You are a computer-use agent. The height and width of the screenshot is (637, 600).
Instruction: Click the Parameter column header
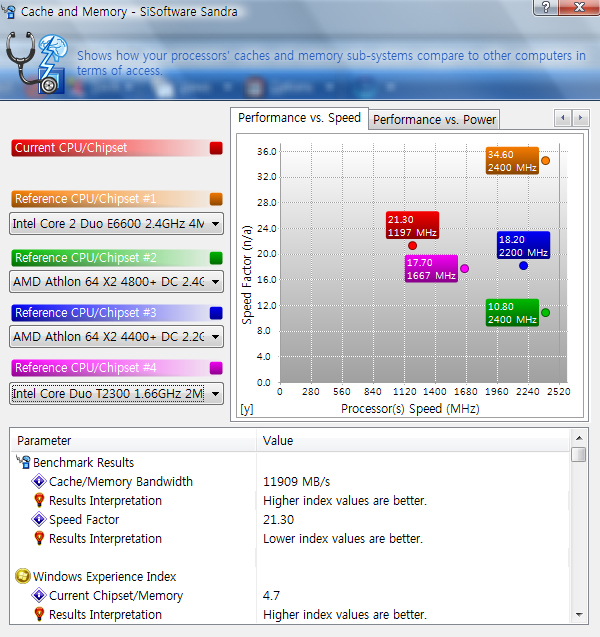(x=134, y=441)
